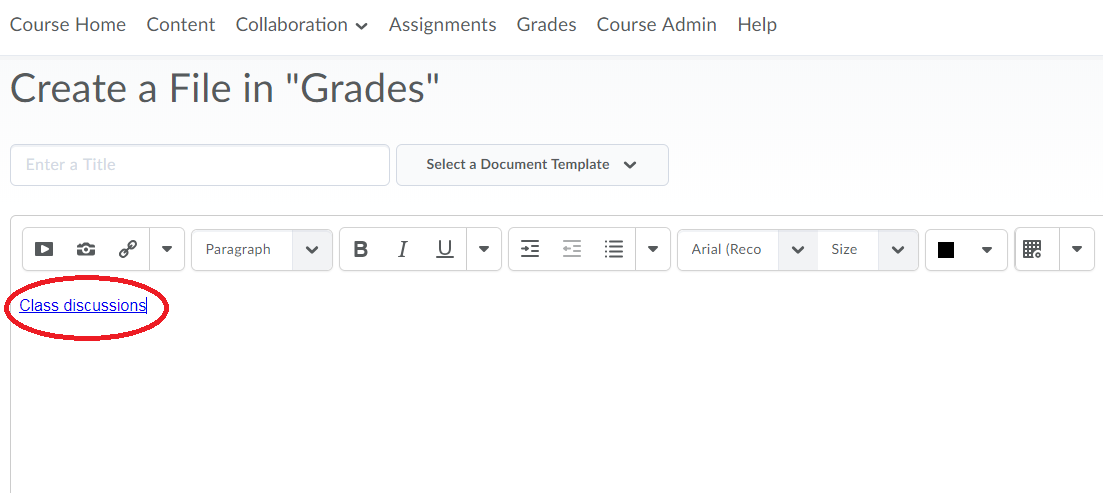Viewport: 1103px width, 493px height.
Task: Click the insert table grid icon
Action: point(1033,250)
